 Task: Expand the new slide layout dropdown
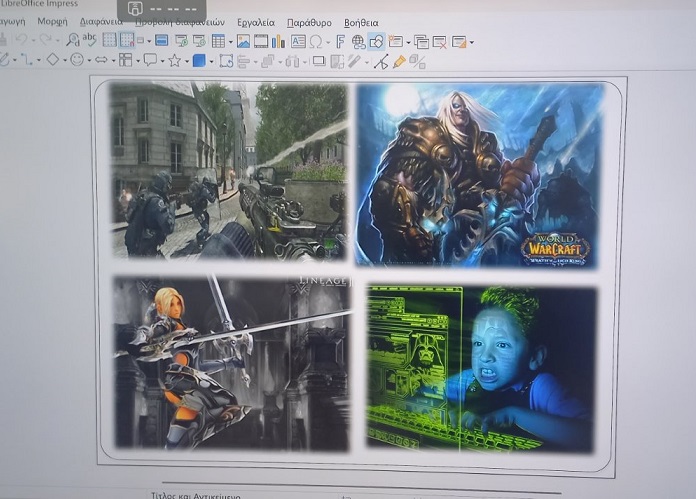(408, 43)
